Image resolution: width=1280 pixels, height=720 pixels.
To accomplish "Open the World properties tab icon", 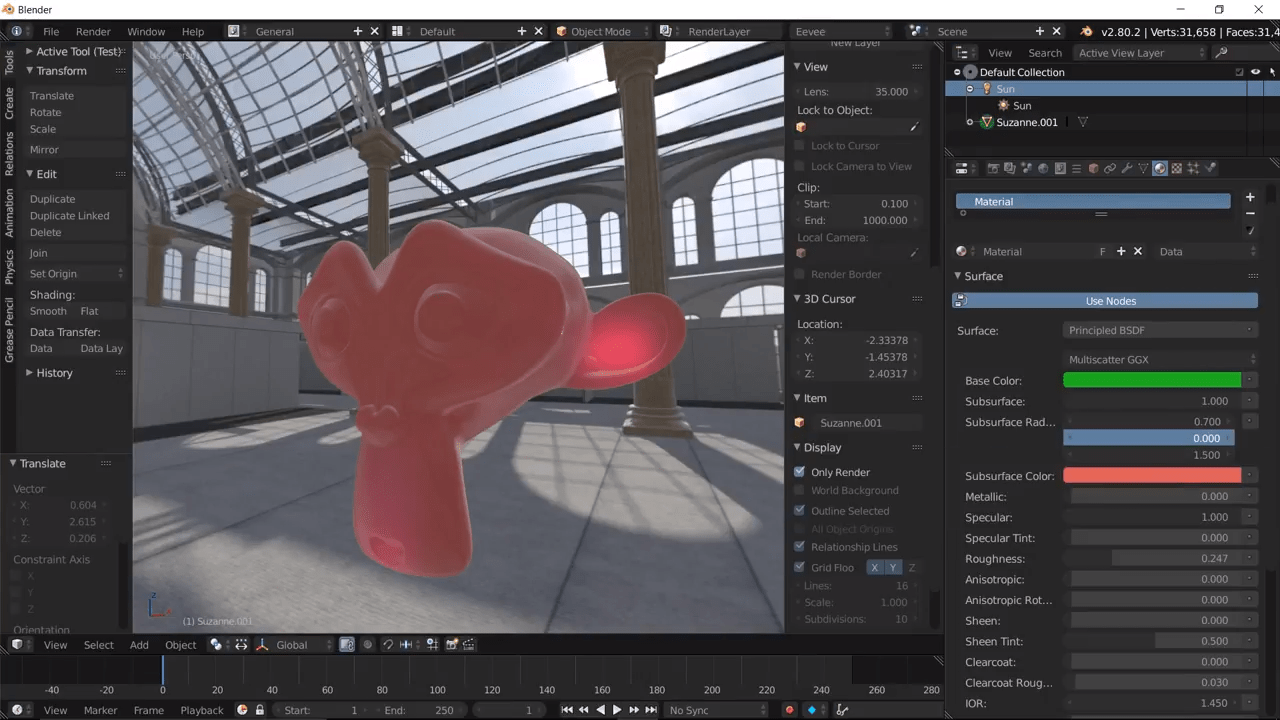I will (x=1043, y=168).
